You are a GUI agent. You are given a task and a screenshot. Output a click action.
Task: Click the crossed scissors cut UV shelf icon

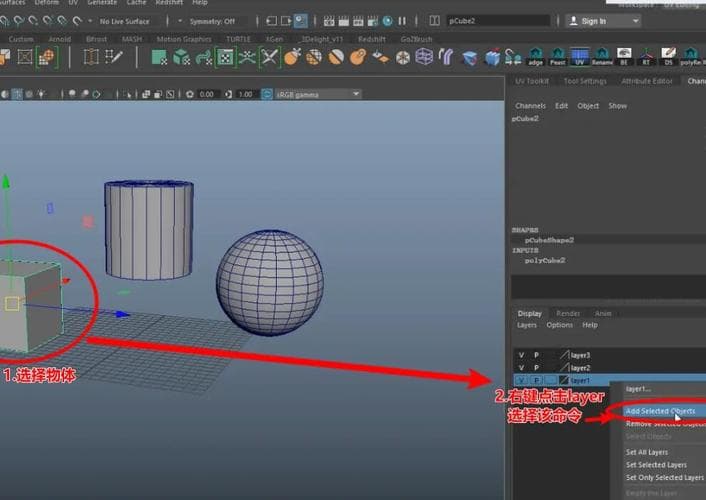pos(269,58)
